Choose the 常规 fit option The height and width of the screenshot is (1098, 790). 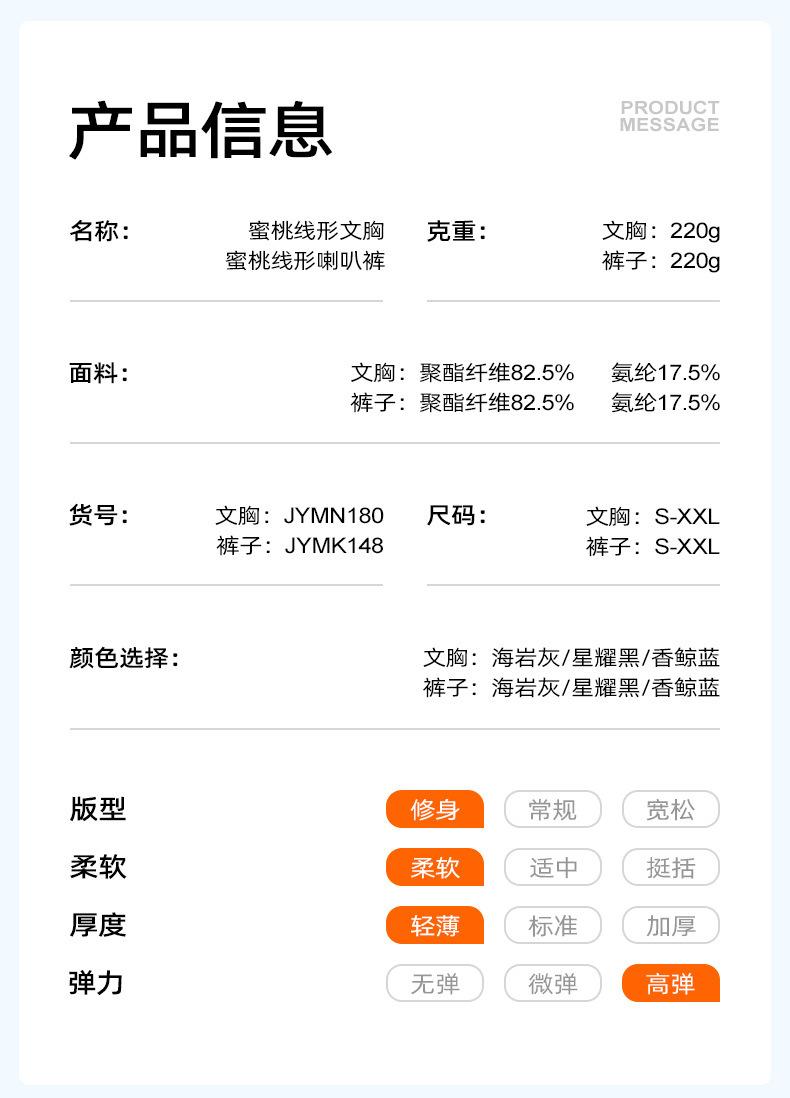tap(552, 809)
